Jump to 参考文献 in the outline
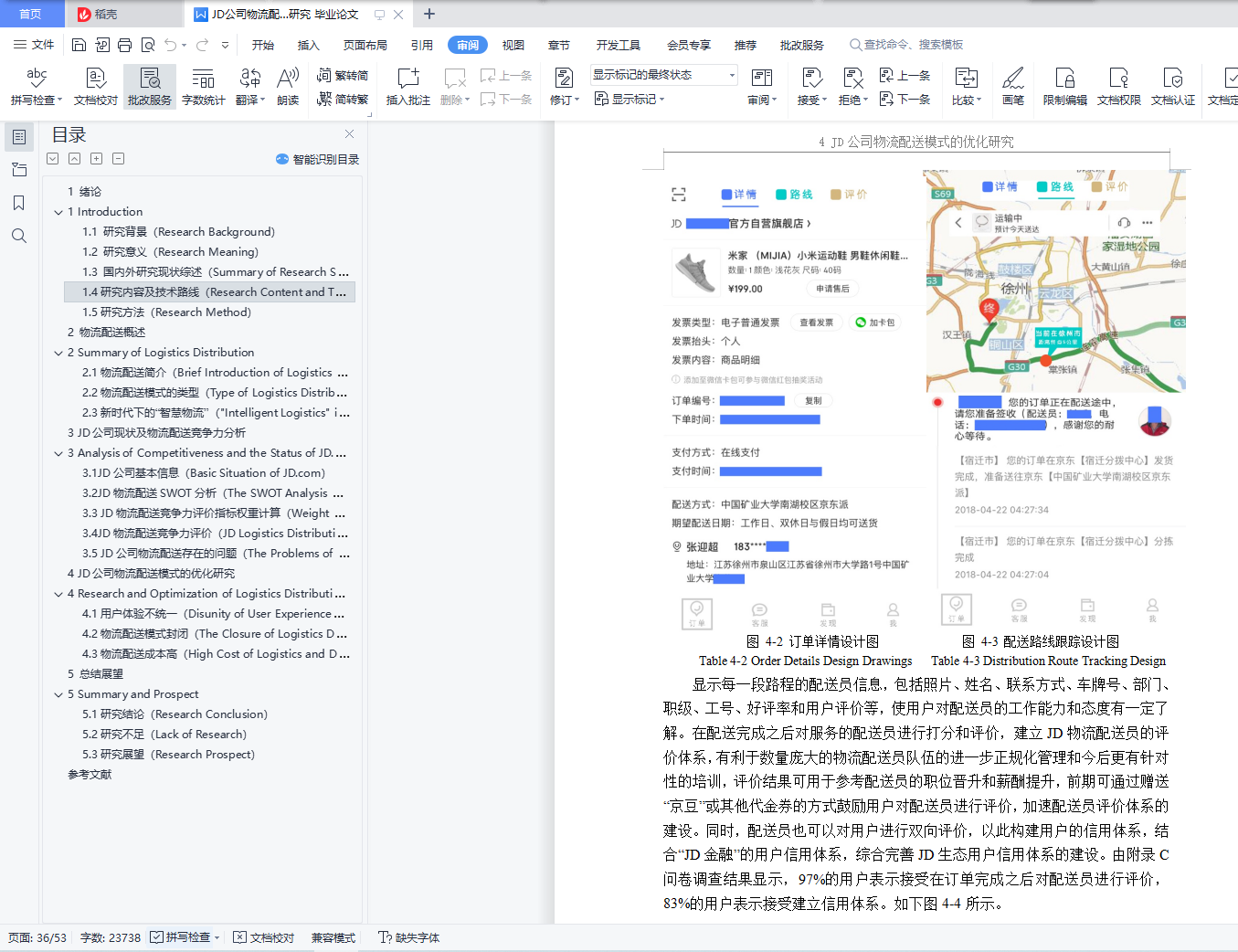 pyautogui.click(x=90, y=775)
